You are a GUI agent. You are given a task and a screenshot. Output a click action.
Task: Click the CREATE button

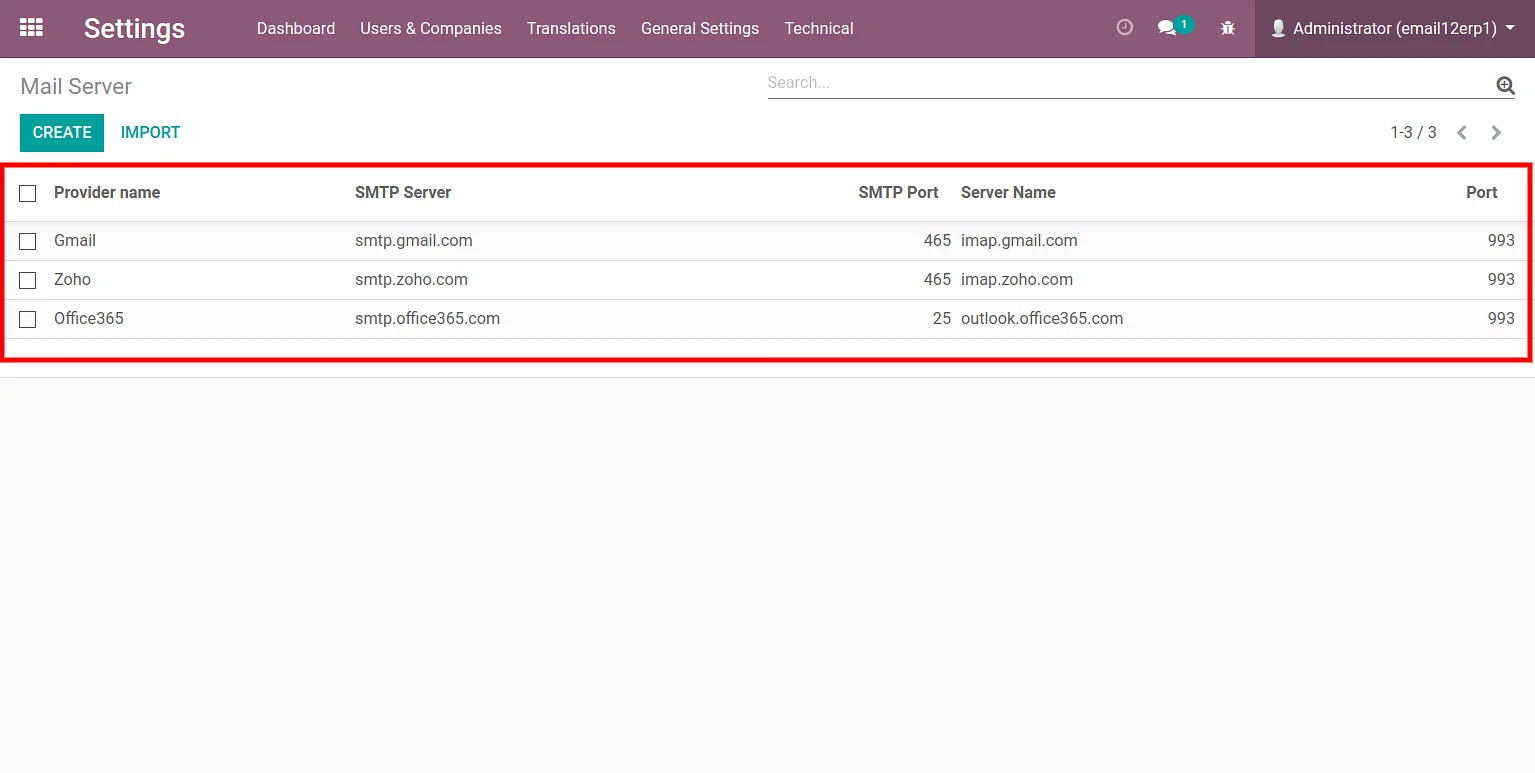pos(61,132)
